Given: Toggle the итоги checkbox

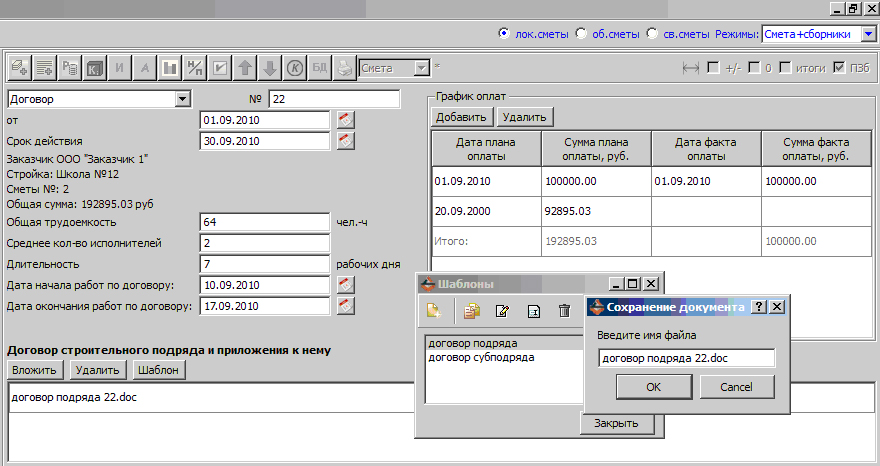Looking at the screenshot, I should pos(786,68).
